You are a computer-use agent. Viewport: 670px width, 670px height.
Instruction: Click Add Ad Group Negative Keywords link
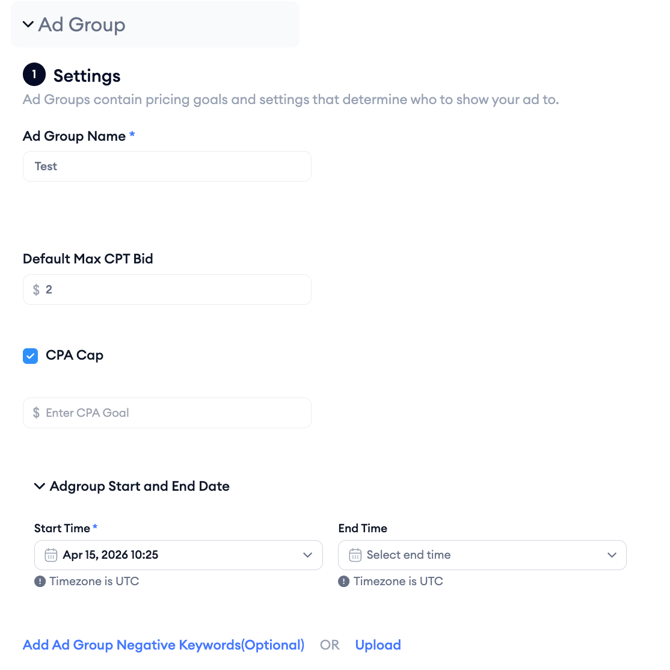pyautogui.click(x=163, y=645)
